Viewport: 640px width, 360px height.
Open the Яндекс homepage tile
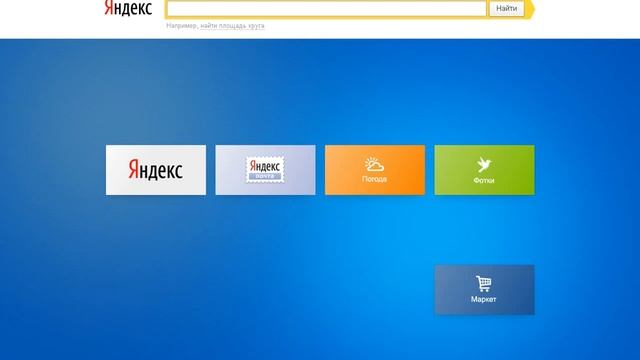(156, 170)
